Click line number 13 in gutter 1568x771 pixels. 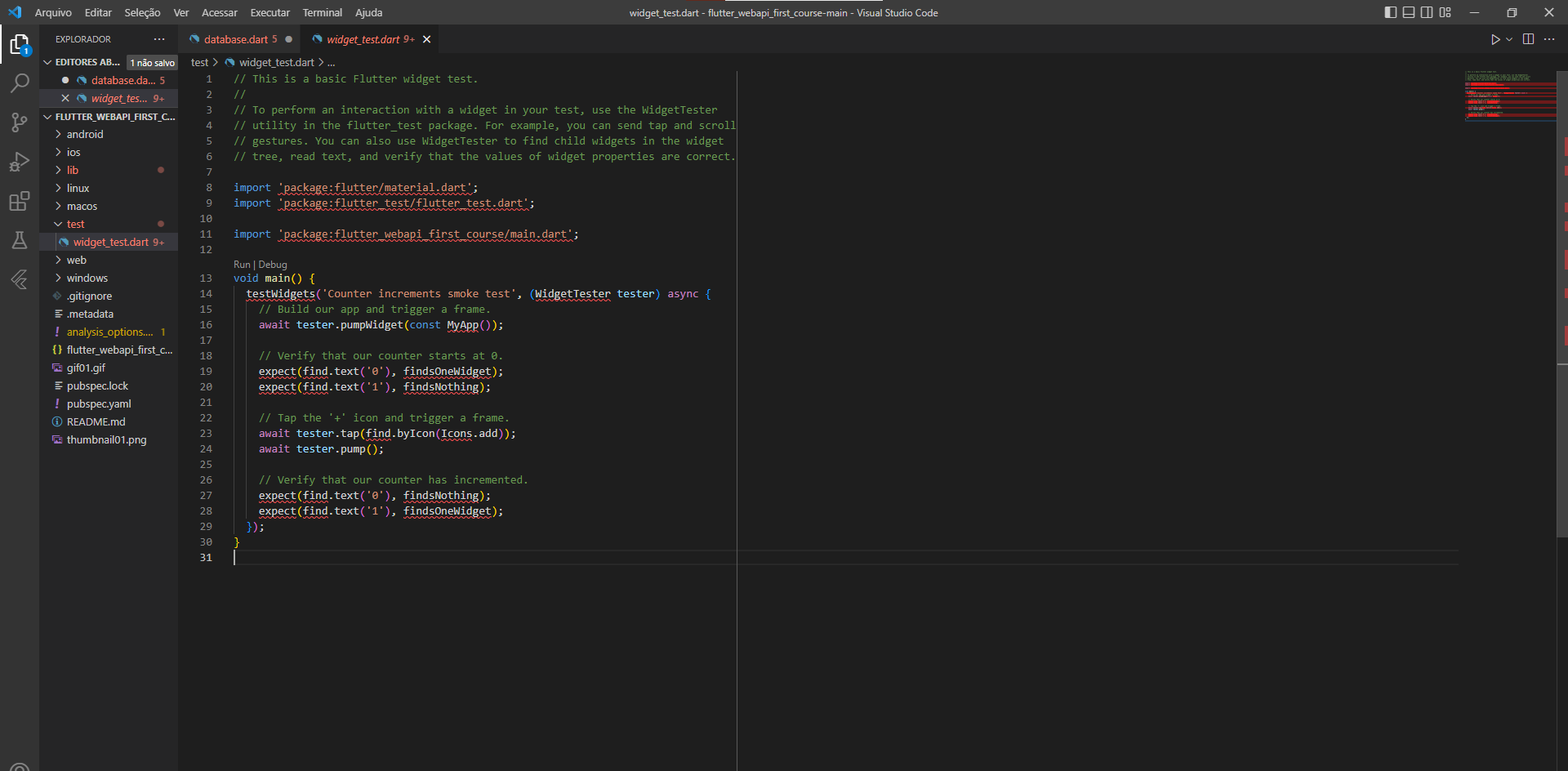pos(206,279)
